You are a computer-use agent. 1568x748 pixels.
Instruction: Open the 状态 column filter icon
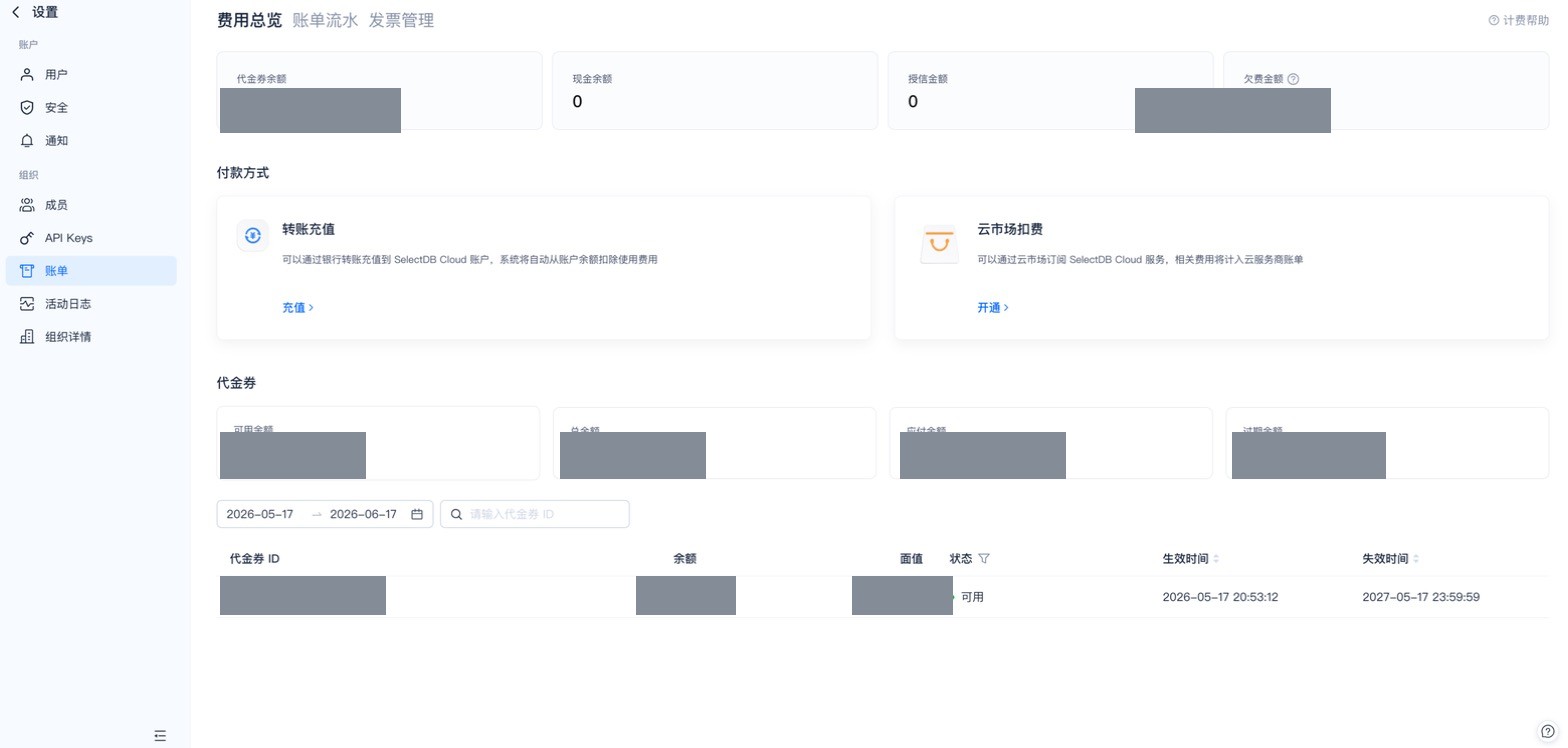(x=984, y=558)
